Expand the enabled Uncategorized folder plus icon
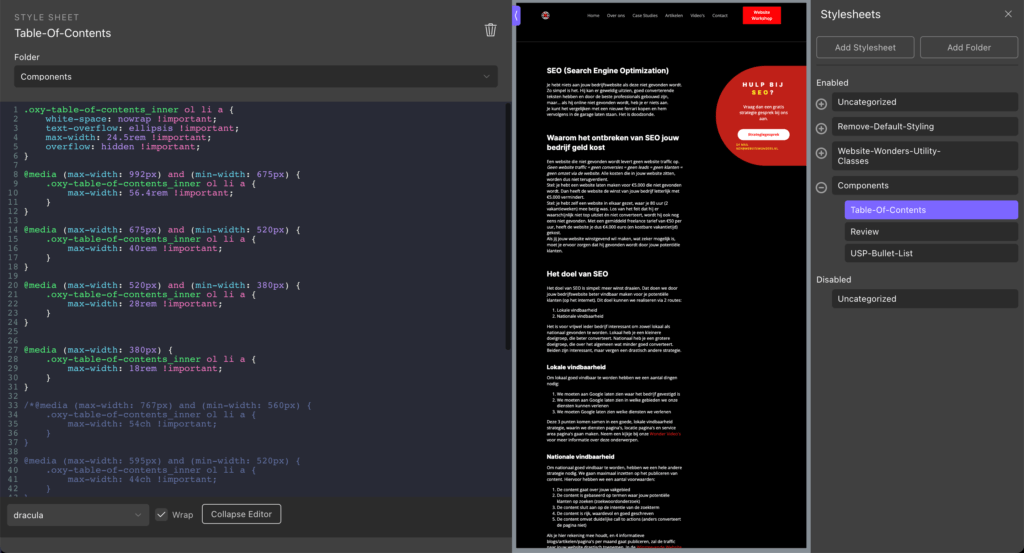This screenshot has width=1024, height=553. pos(822,103)
